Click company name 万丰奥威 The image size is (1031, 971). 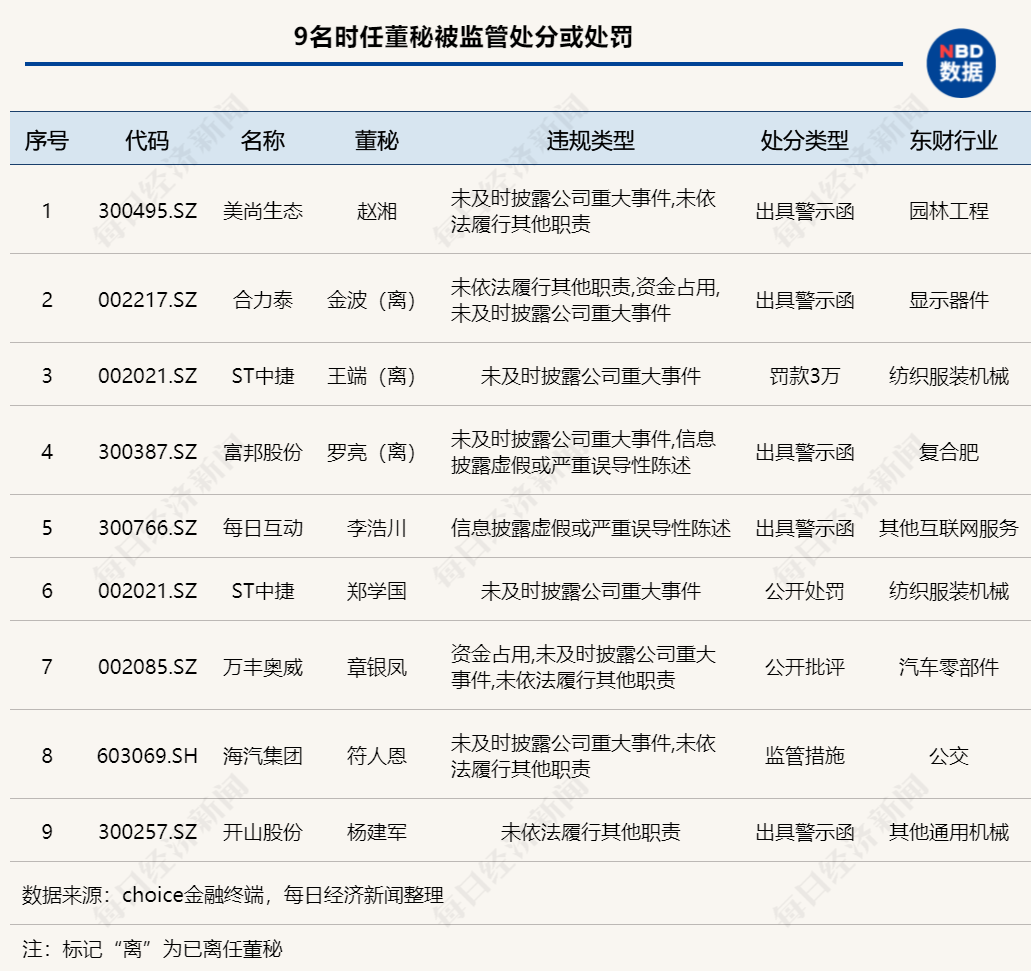point(262,667)
